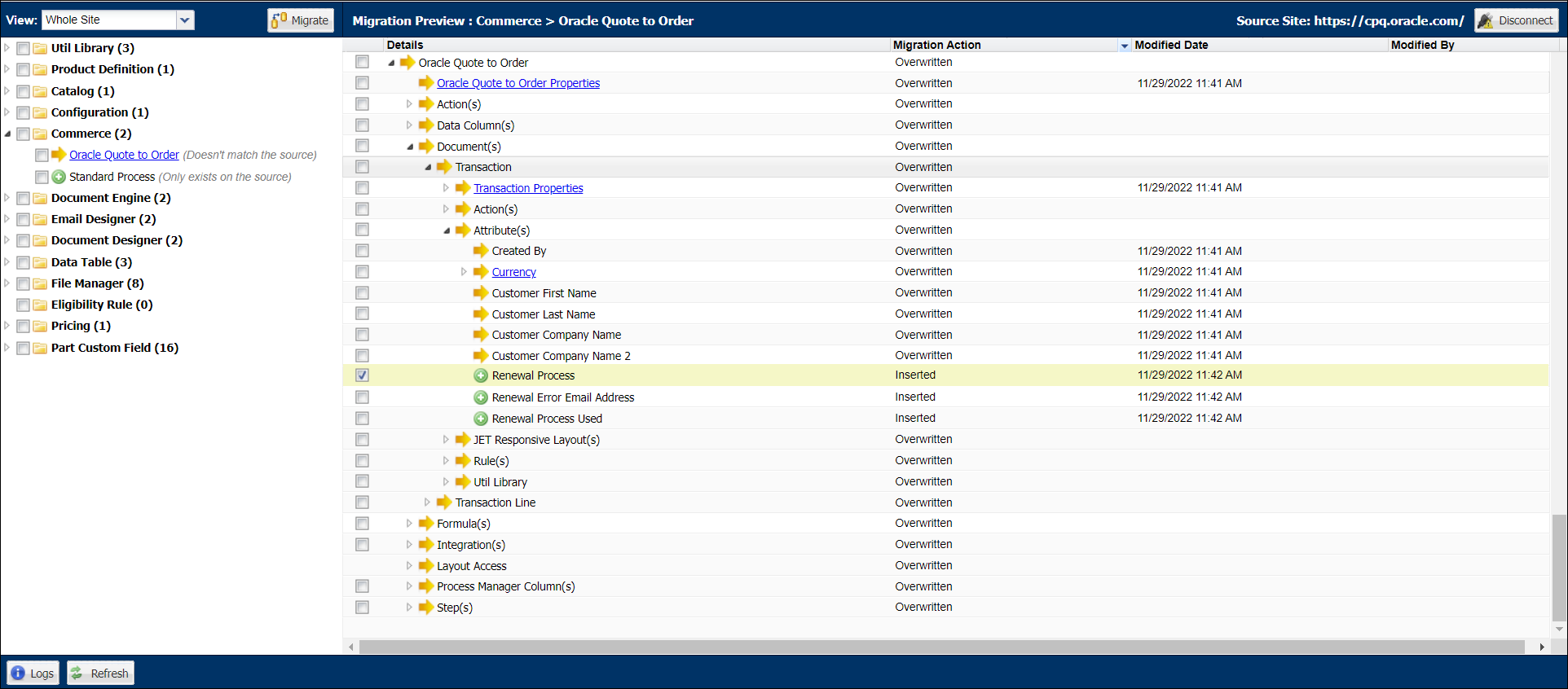Open the View dropdown showing Whole Site
Screen dimensions: 1568x689
(185, 20)
